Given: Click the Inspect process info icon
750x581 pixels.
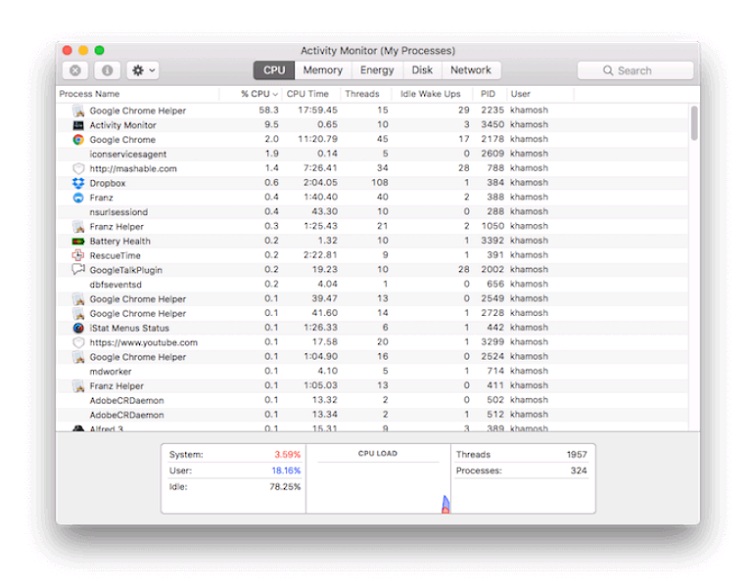Looking at the screenshot, I should point(107,70).
